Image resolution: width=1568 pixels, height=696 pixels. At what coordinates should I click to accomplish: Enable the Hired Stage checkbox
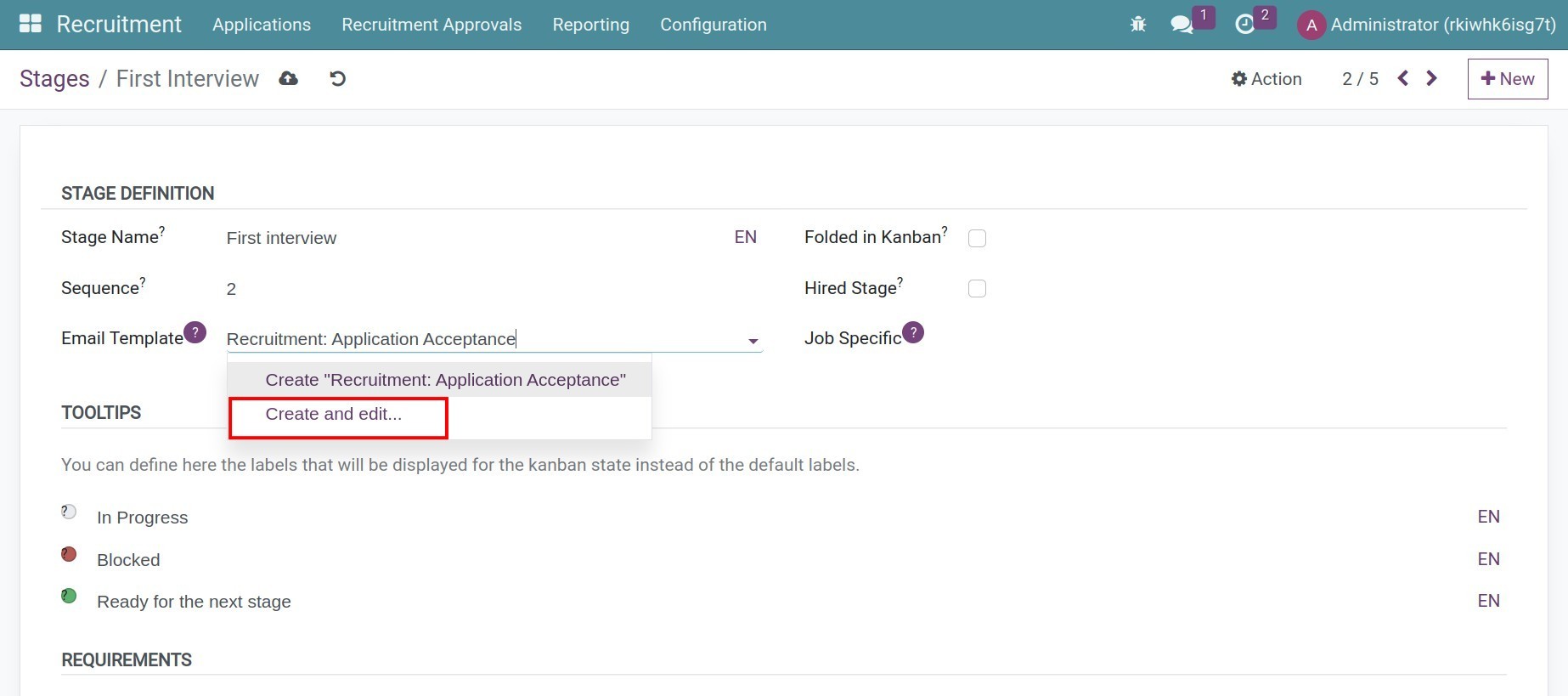pos(977,289)
